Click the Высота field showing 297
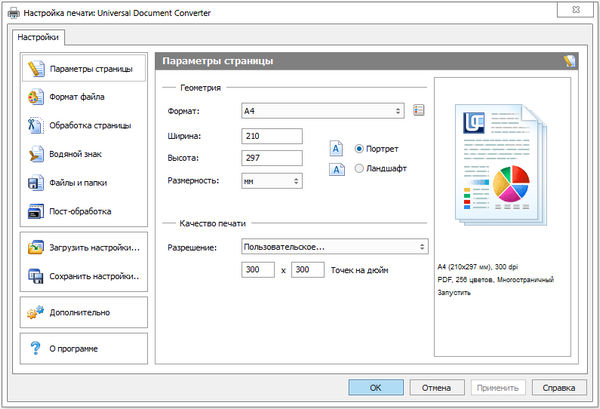Screen dimensions: 600x409 272,158
